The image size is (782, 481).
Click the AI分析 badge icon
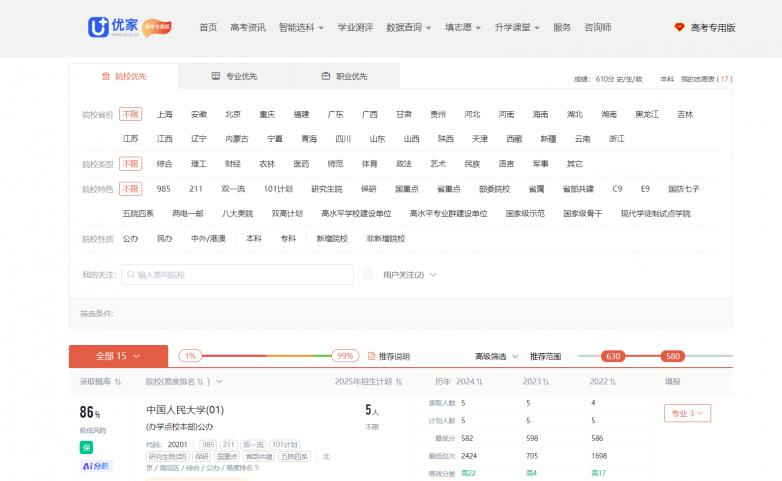pyautogui.click(x=95, y=466)
